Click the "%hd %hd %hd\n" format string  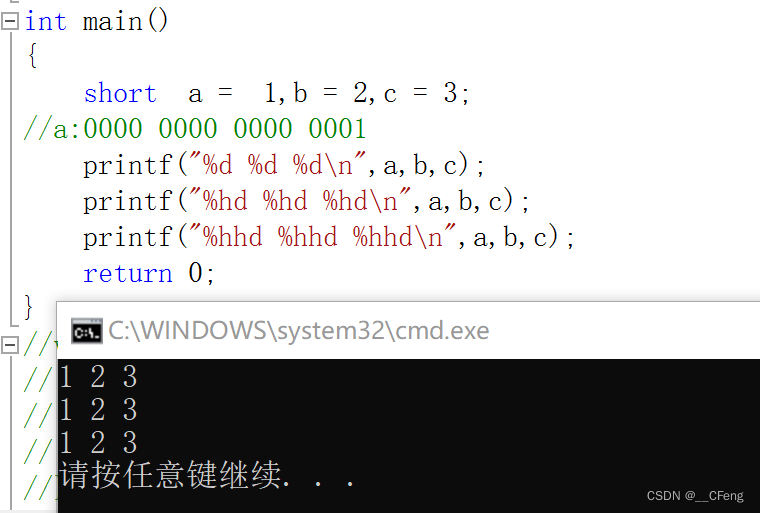[x=300, y=200]
